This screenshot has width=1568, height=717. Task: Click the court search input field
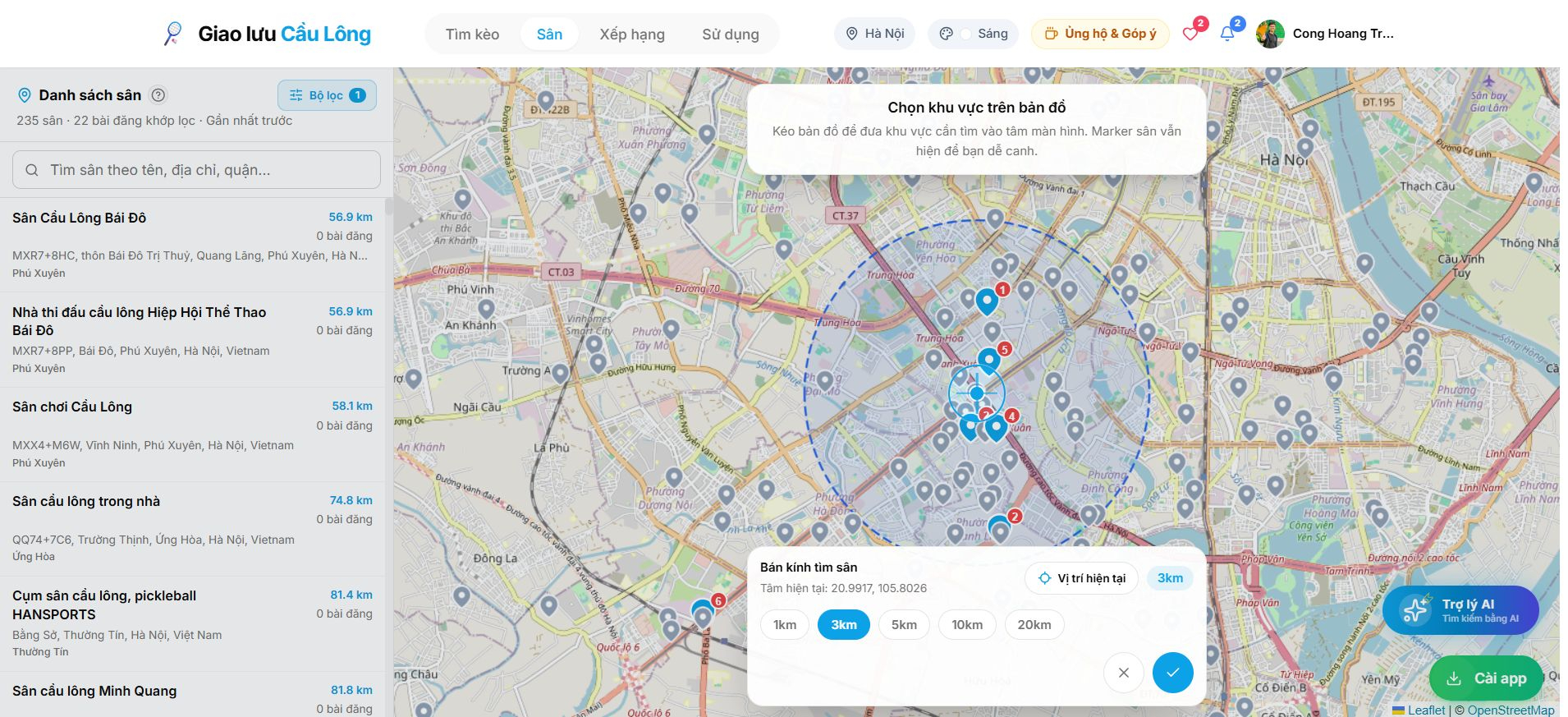[x=196, y=170]
